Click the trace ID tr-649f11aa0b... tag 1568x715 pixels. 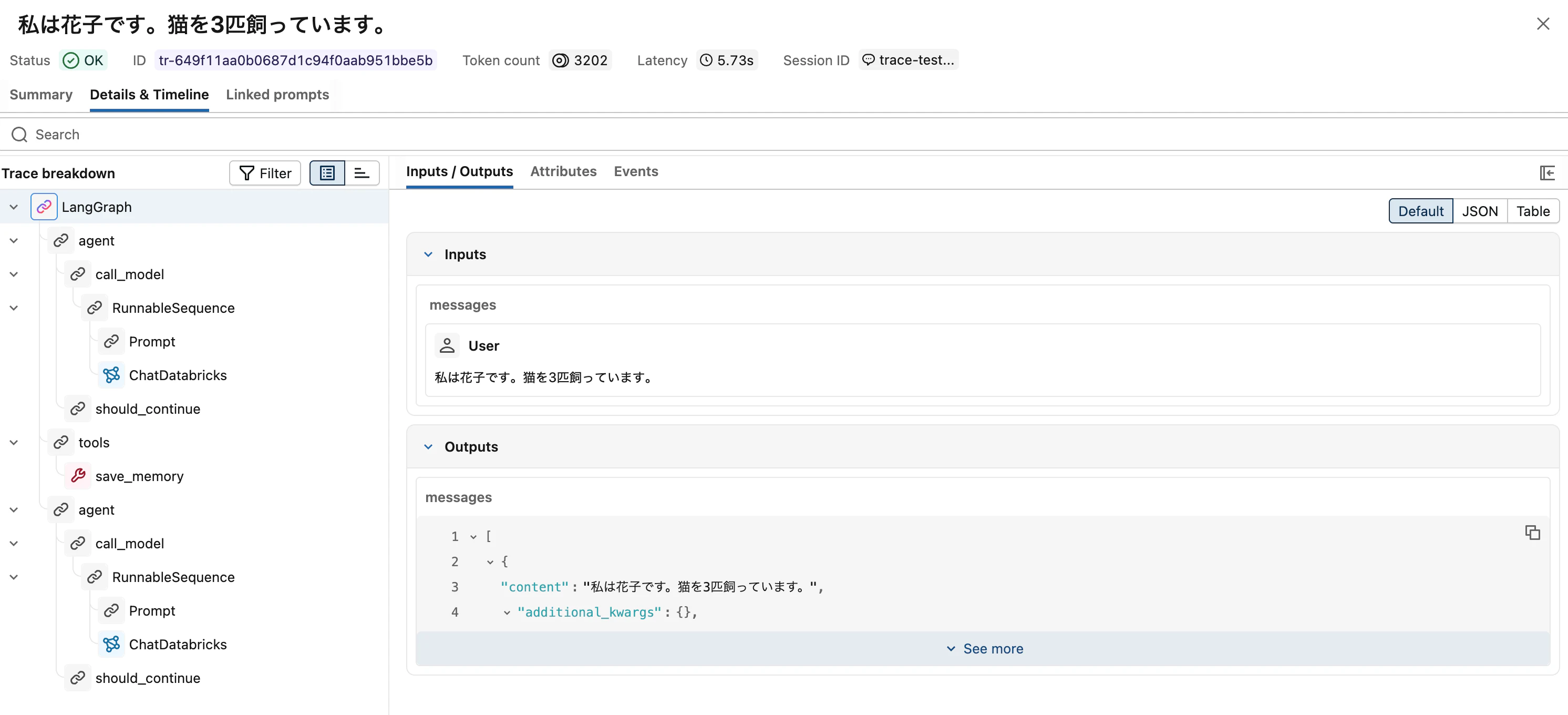click(295, 60)
